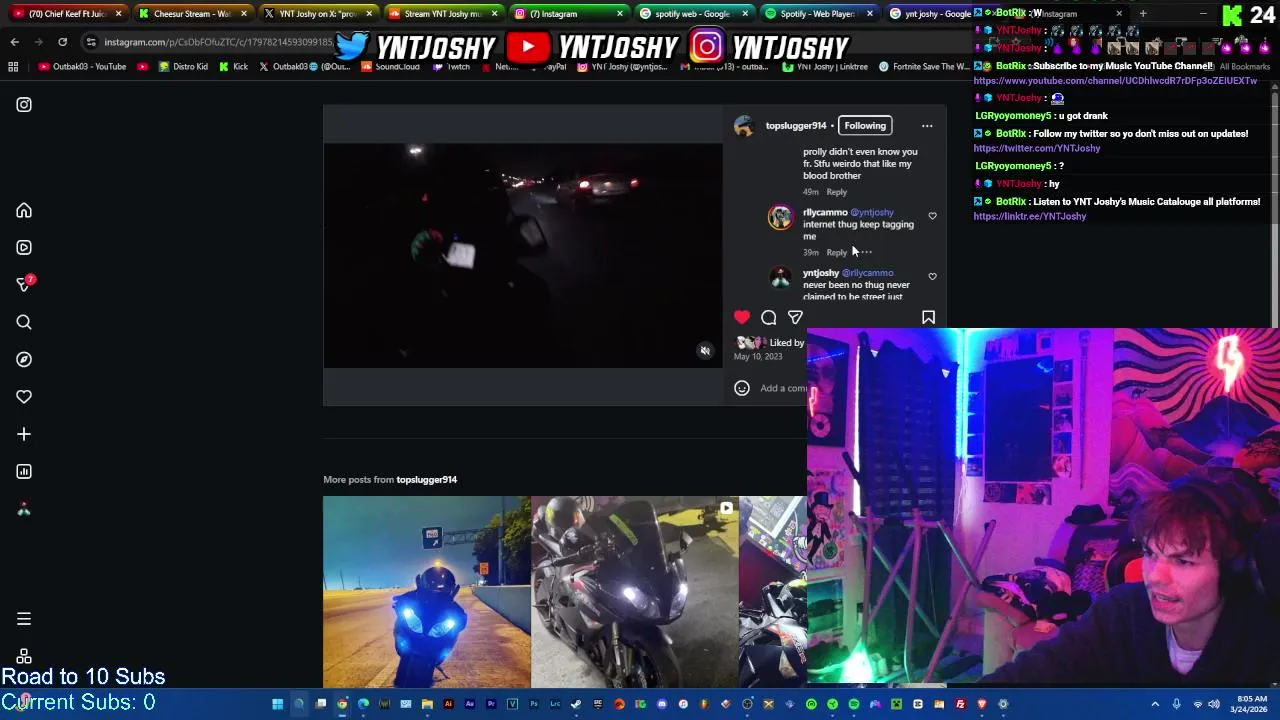Open the topslugger914 username in post header

pyautogui.click(x=796, y=126)
